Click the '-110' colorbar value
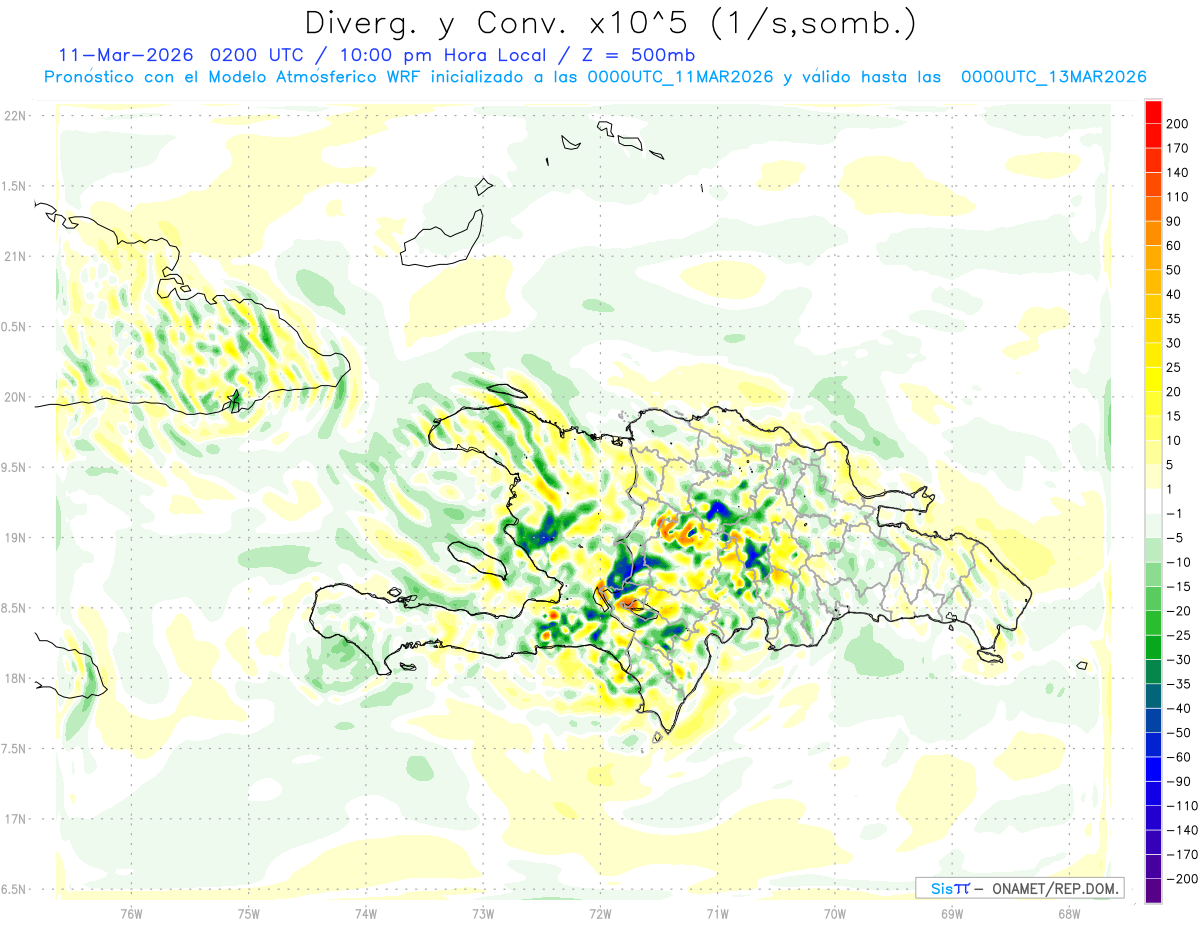1200x927 pixels. pos(1180,806)
